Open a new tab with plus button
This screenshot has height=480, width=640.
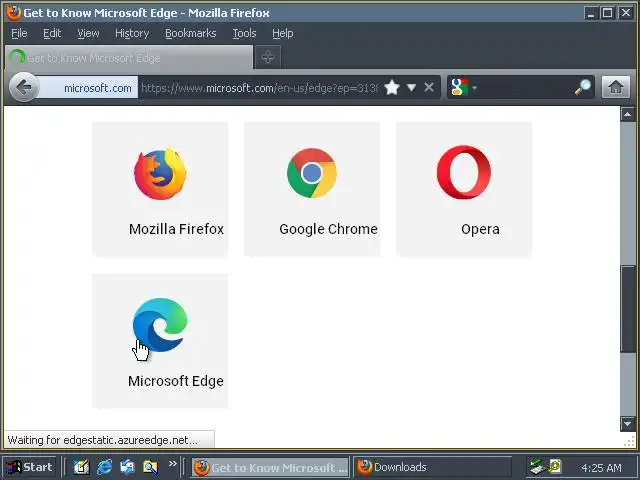(268, 57)
